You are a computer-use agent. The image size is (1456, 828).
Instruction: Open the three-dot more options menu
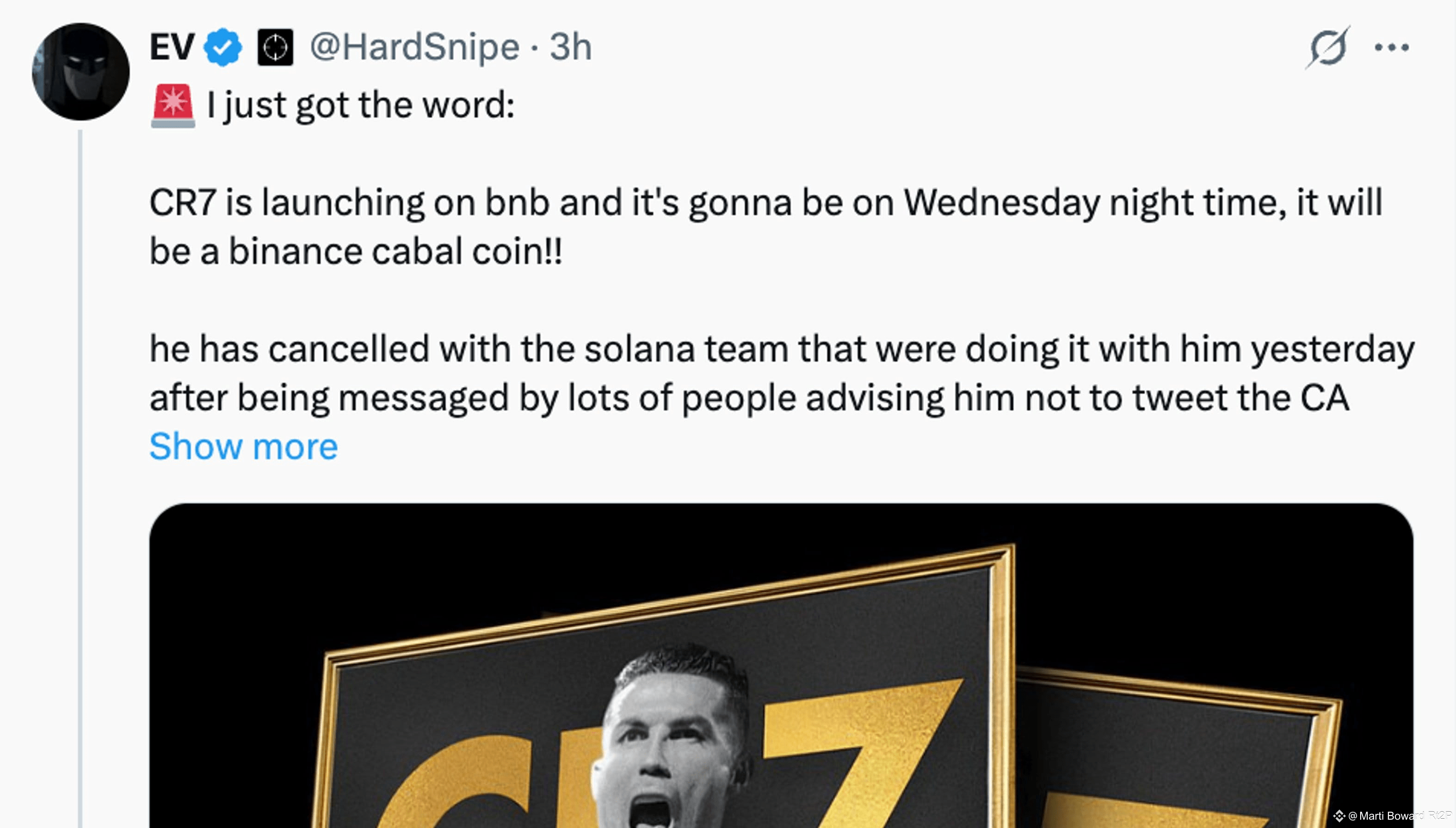1391,47
